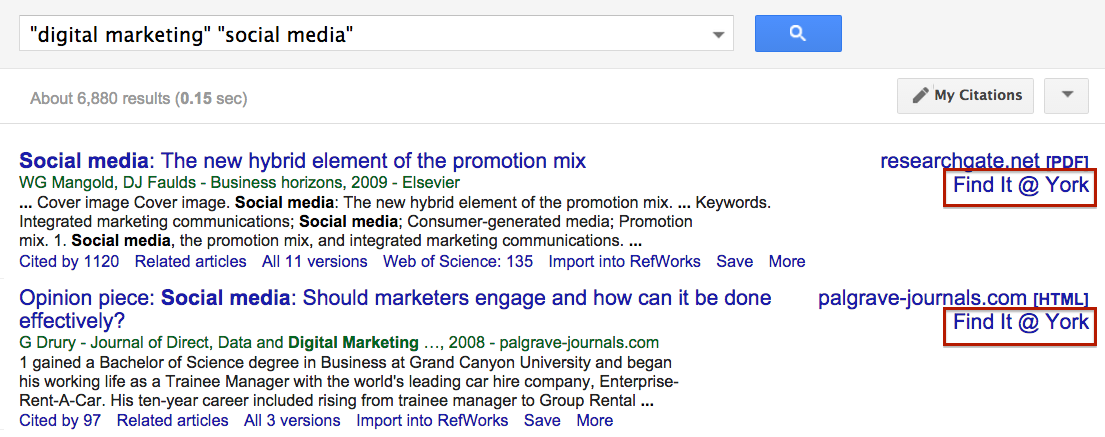
Task: Open All 3 versions link
Action: pyautogui.click(x=292, y=421)
